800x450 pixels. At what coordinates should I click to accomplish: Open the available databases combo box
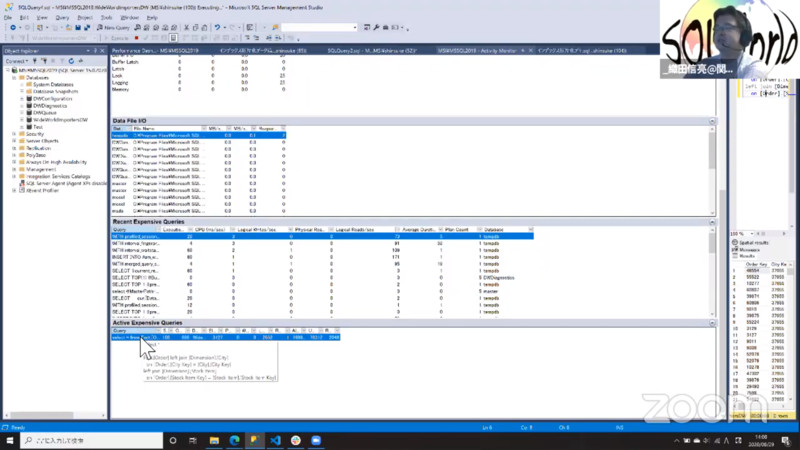(62, 38)
